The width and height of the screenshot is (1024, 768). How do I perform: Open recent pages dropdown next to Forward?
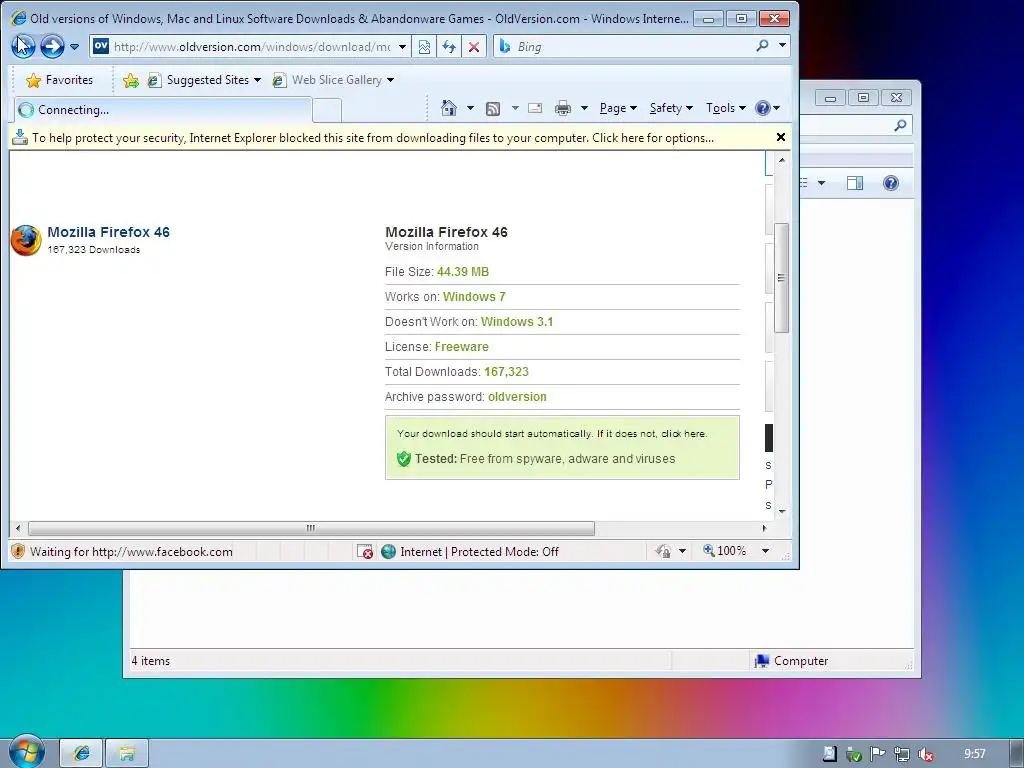(x=74, y=47)
